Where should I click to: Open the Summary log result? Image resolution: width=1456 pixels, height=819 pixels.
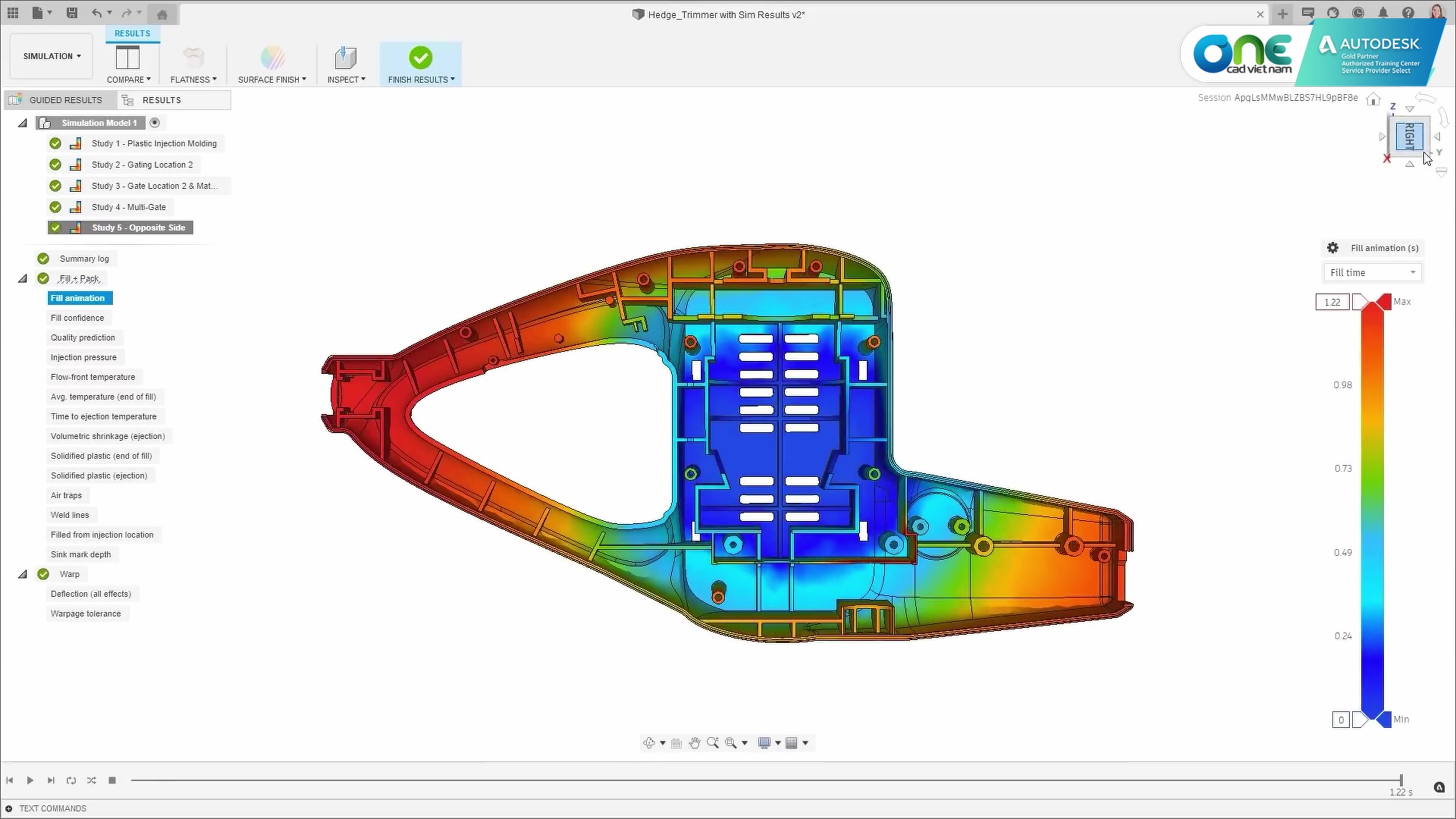pyautogui.click(x=84, y=259)
